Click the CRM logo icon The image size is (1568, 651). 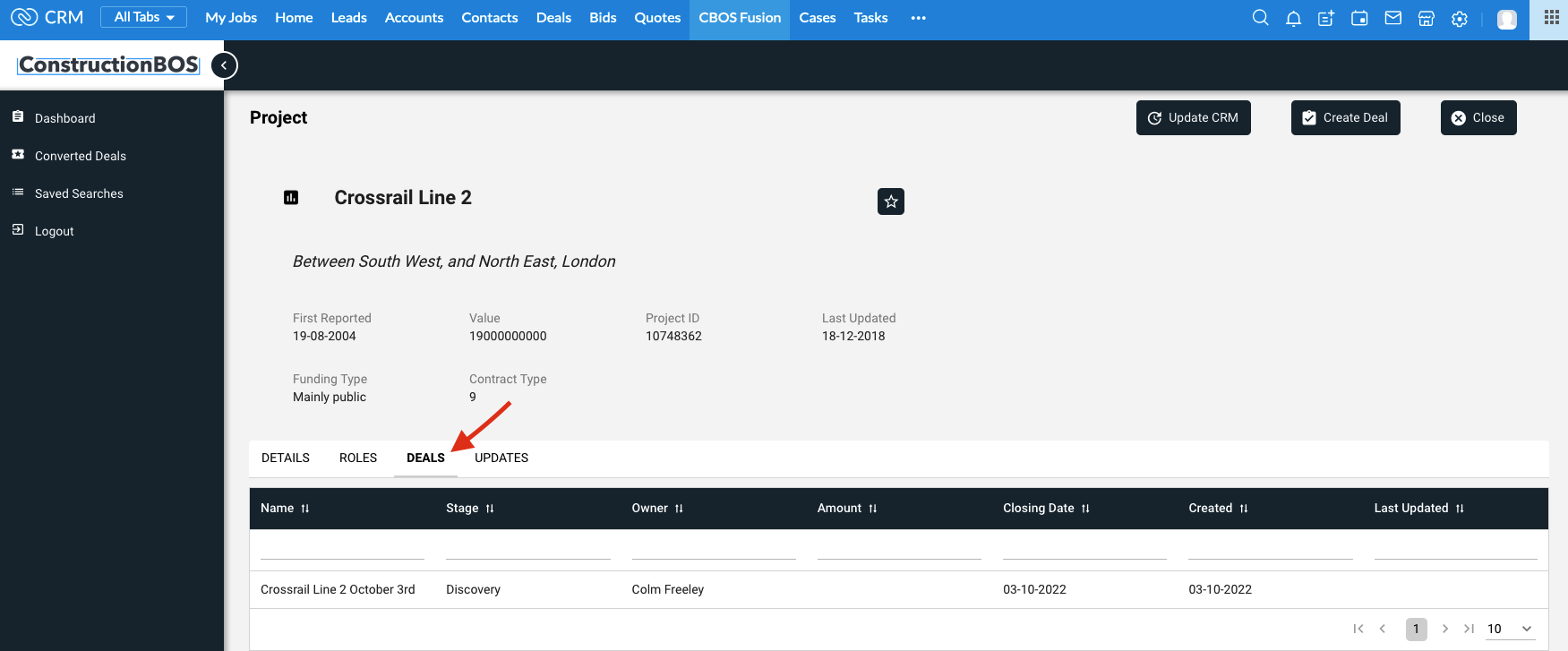(x=24, y=17)
